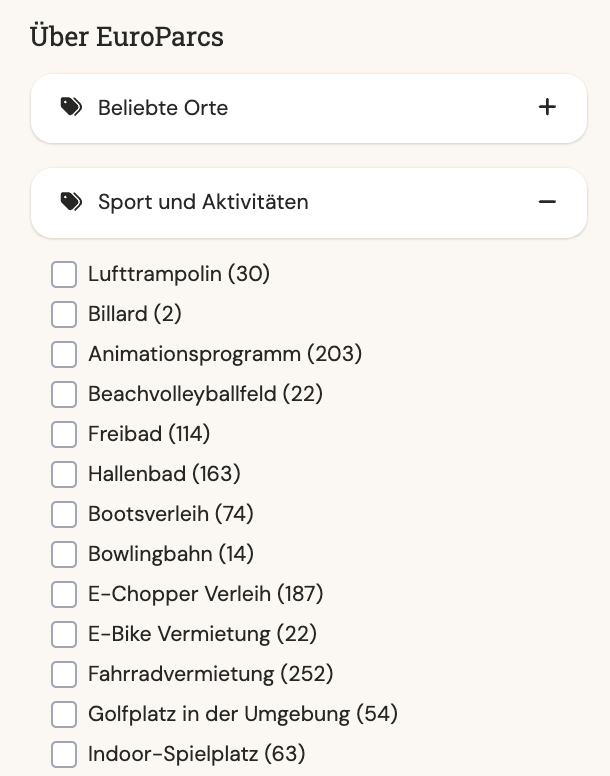Image resolution: width=610 pixels, height=776 pixels.
Task: Collapse Sport und Aktivitäten with the minus icon
Action: pos(547,202)
